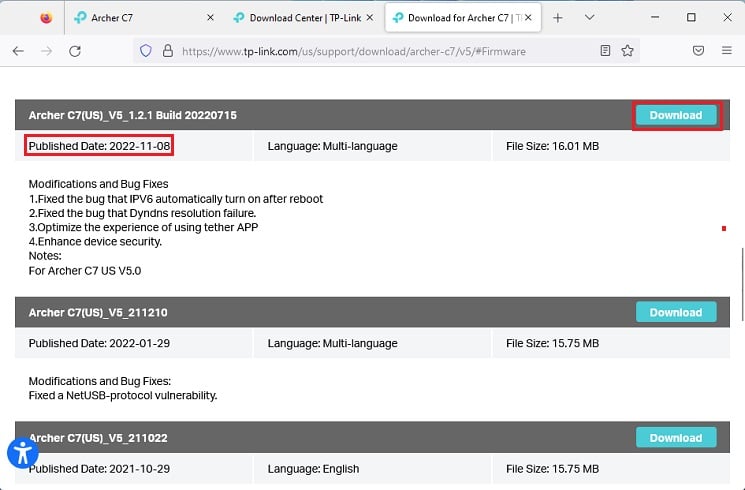
Task: Close the Download for Archer C7 tab
Action: coord(528,18)
